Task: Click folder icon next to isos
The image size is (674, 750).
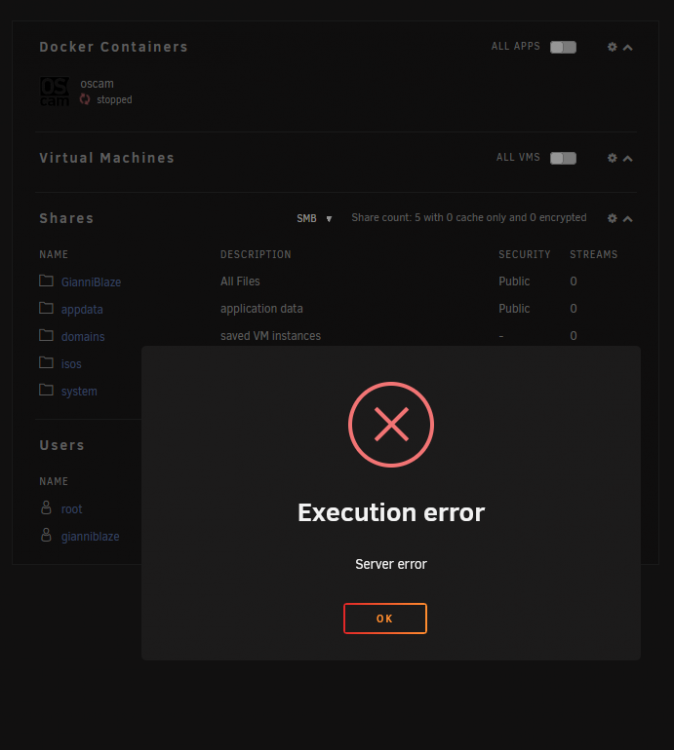Action: pyautogui.click(x=46, y=363)
